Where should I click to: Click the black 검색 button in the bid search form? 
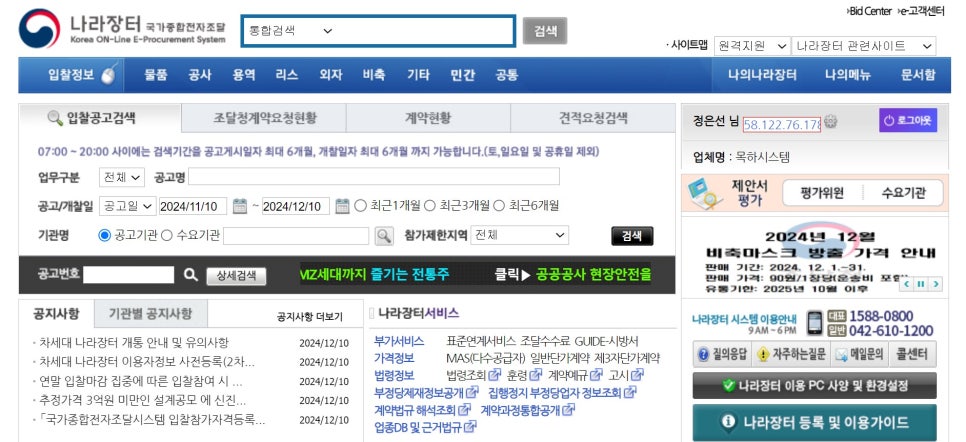pyautogui.click(x=632, y=236)
